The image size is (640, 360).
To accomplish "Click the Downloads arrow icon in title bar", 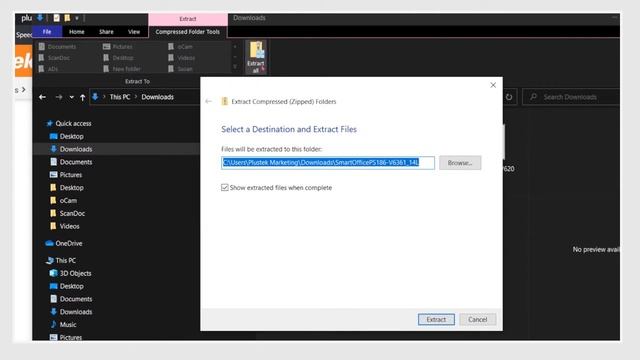I will pos(40,18).
